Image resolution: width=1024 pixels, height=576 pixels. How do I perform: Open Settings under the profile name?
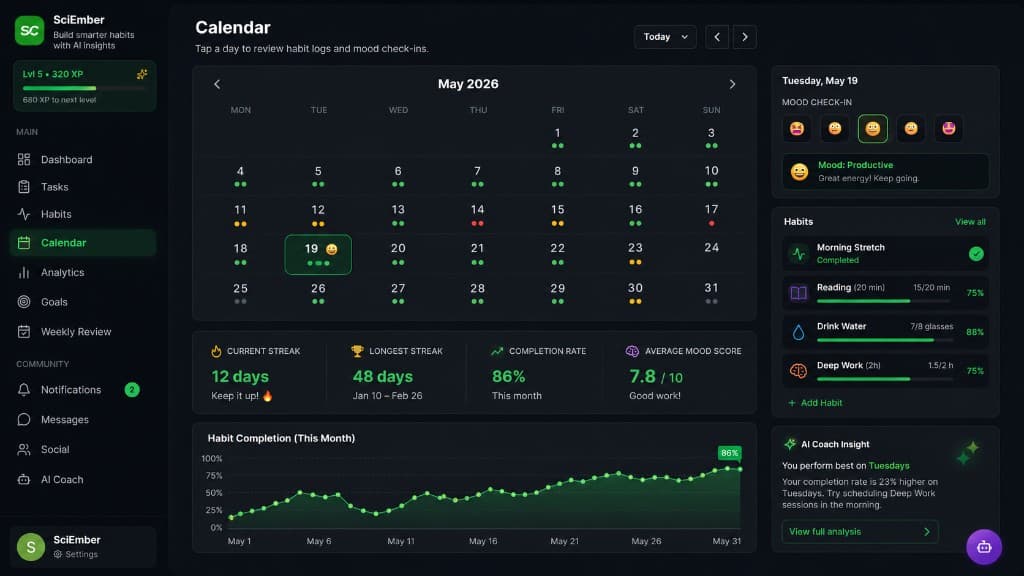coord(76,554)
